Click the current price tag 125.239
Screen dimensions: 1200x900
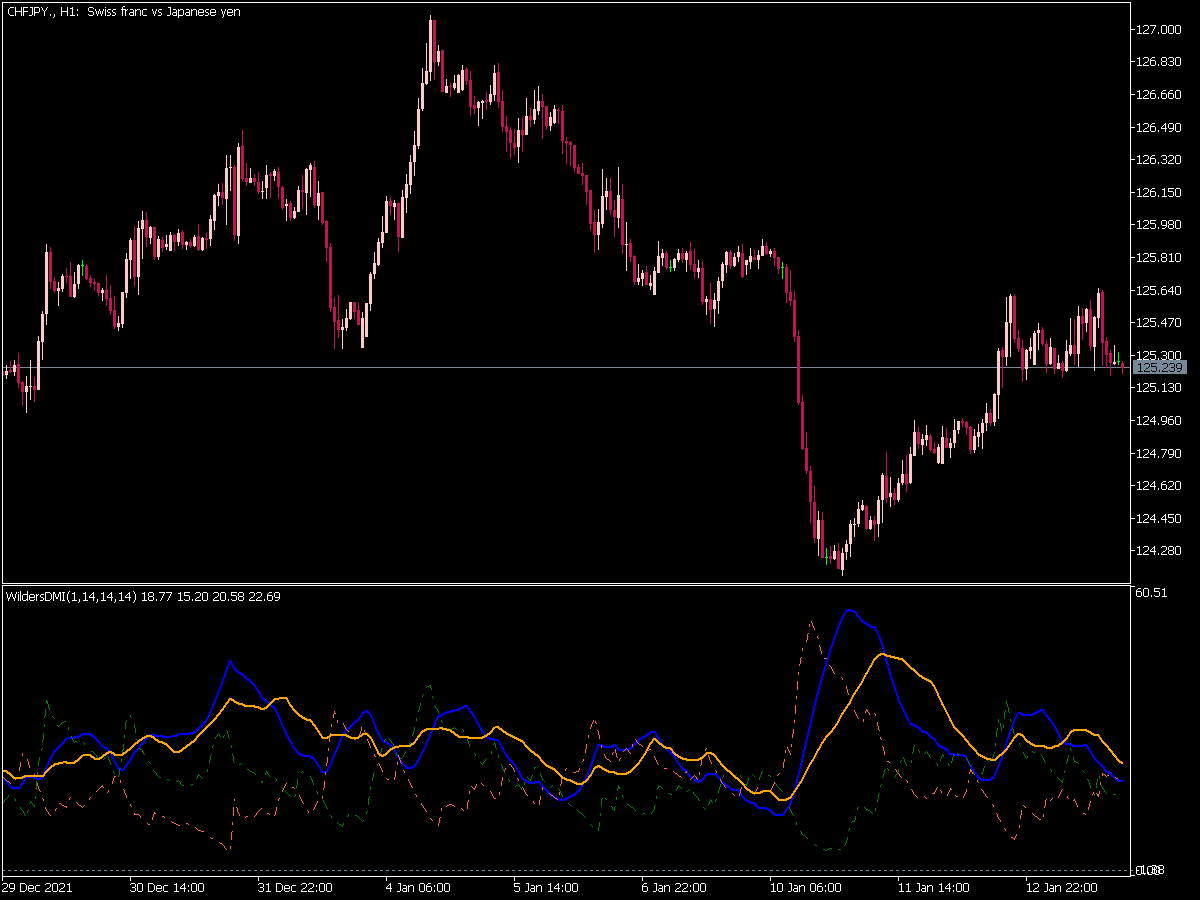[1160, 368]
